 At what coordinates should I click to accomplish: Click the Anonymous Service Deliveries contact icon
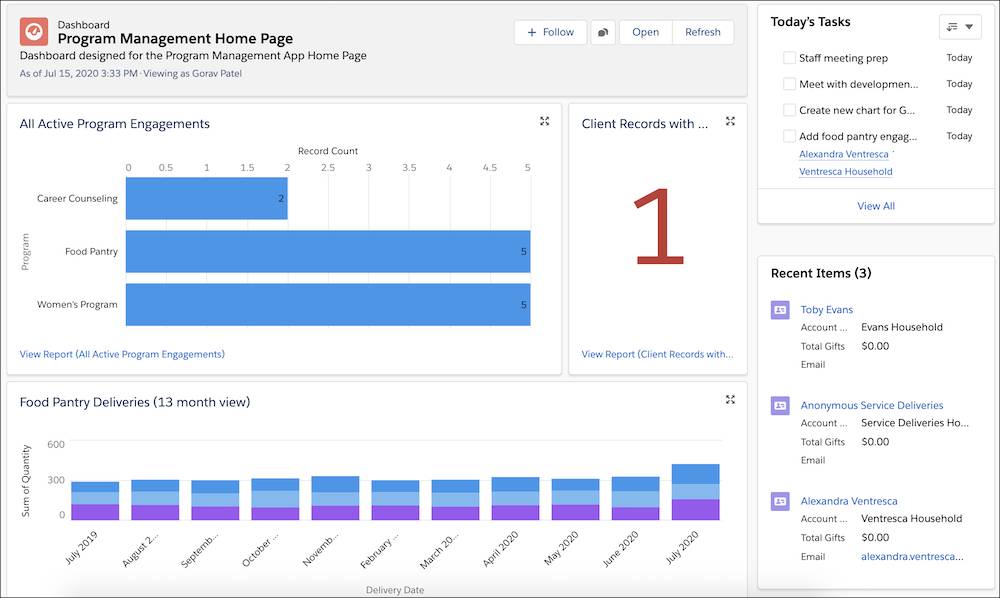(x=780, y=405)
